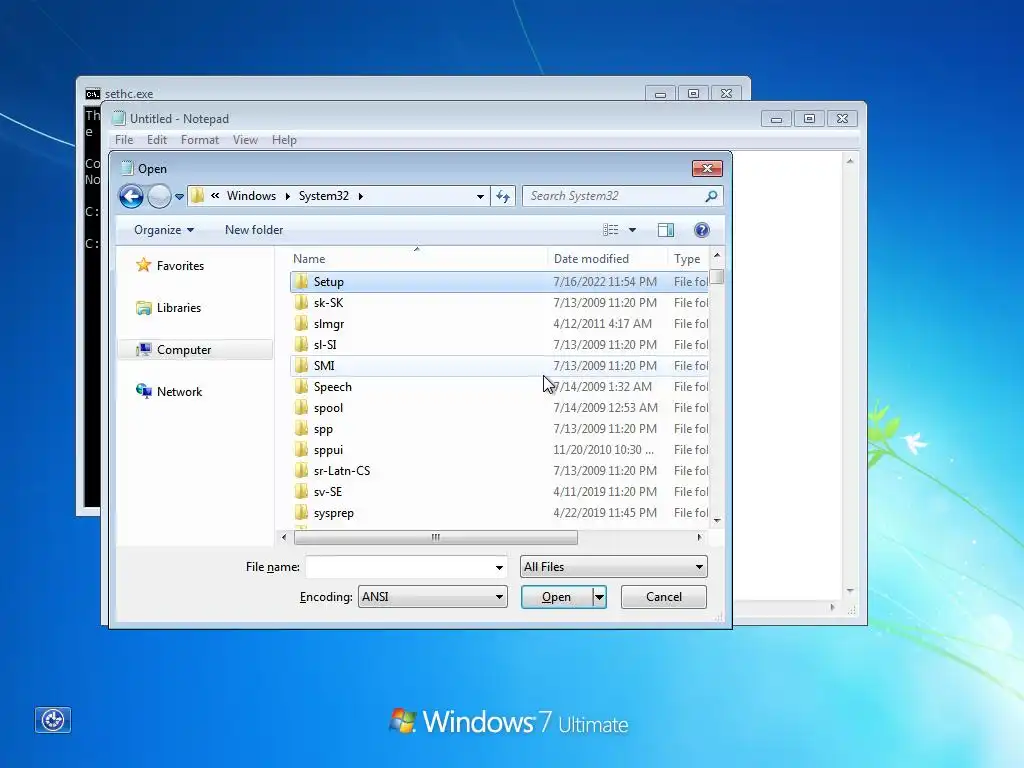Select the spool folder icon

(x=301, y=408)
